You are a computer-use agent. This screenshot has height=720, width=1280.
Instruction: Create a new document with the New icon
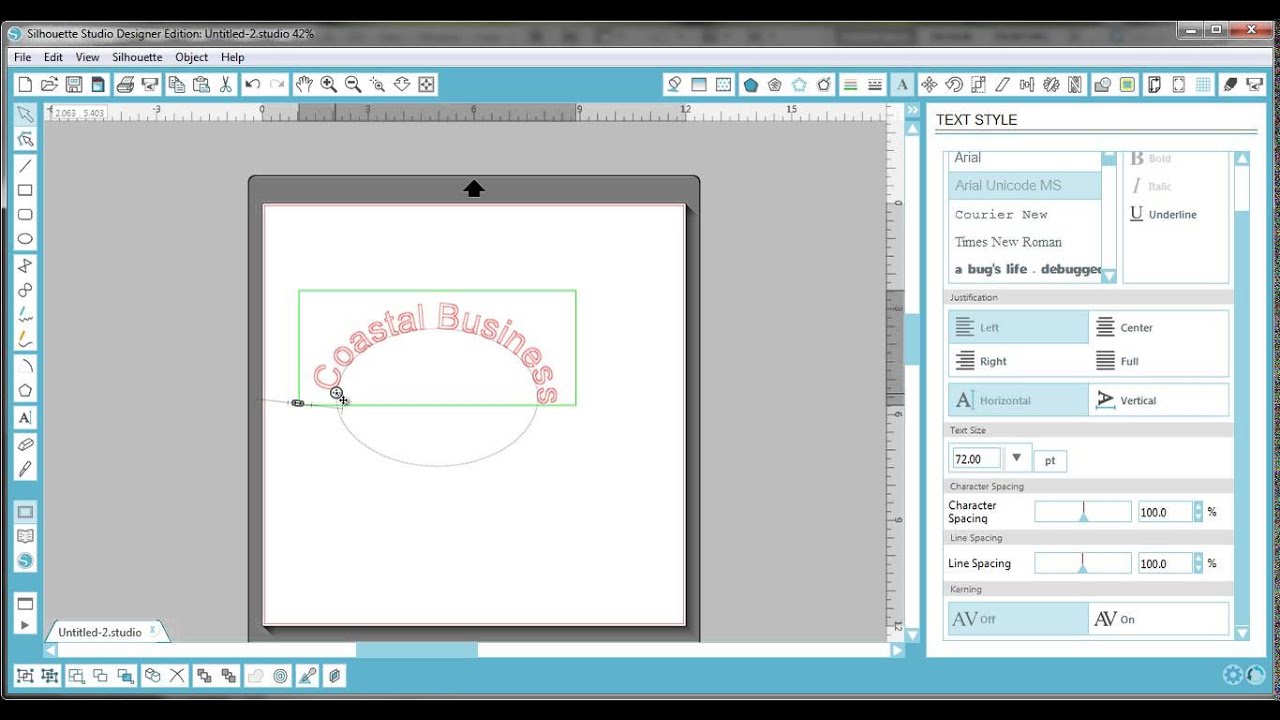pos(25,85)
